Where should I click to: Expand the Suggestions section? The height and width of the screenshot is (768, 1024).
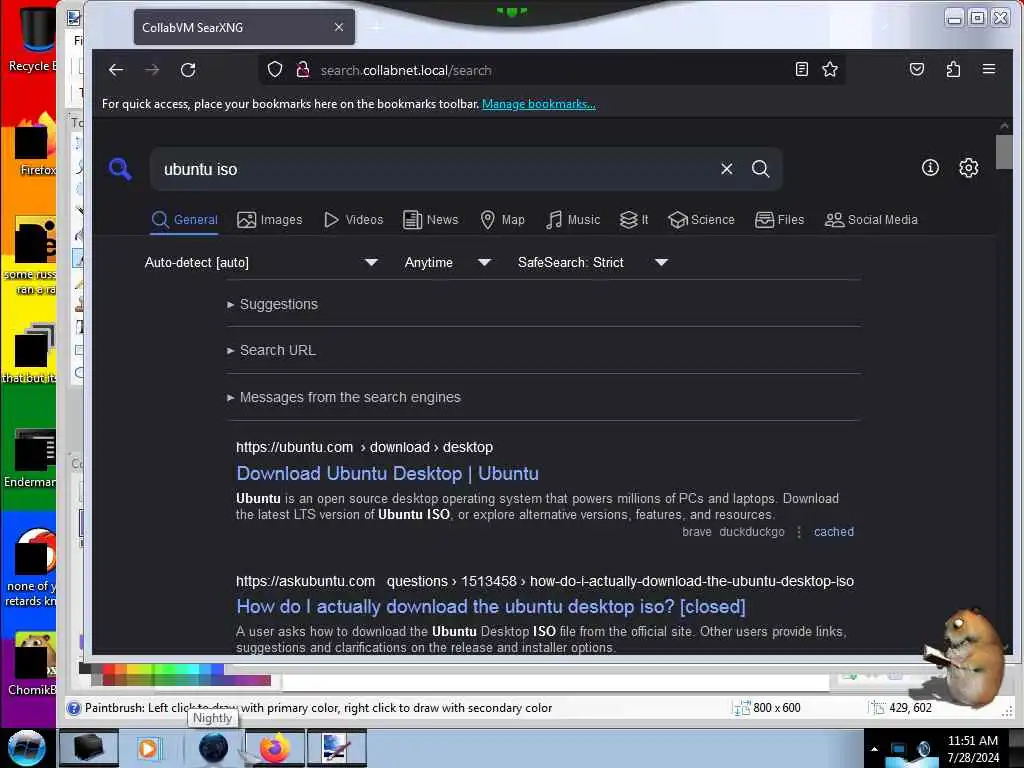(272, 304)
